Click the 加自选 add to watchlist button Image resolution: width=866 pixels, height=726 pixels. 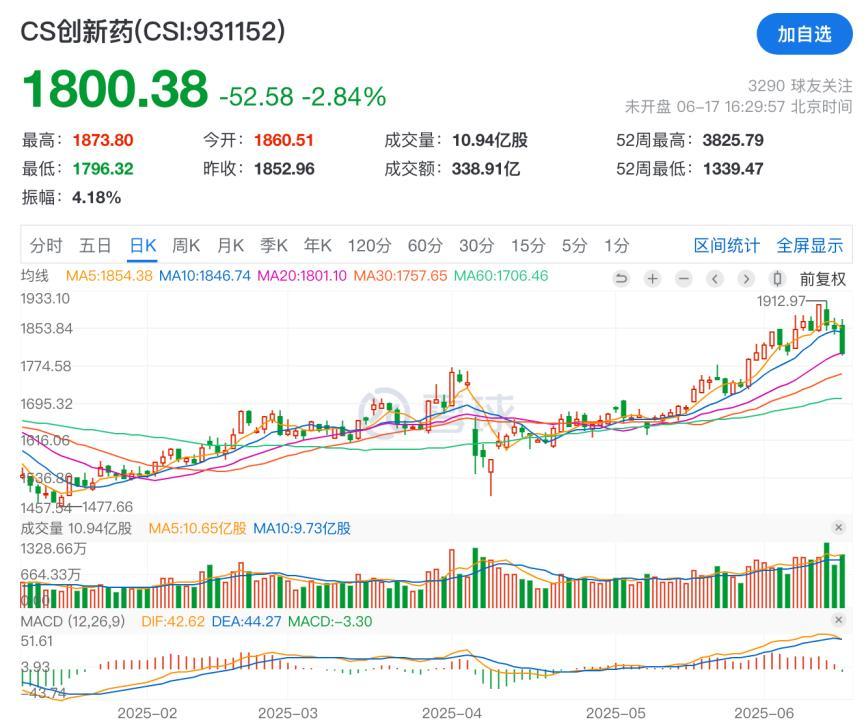pyautogui.click(x=804, y=34)
